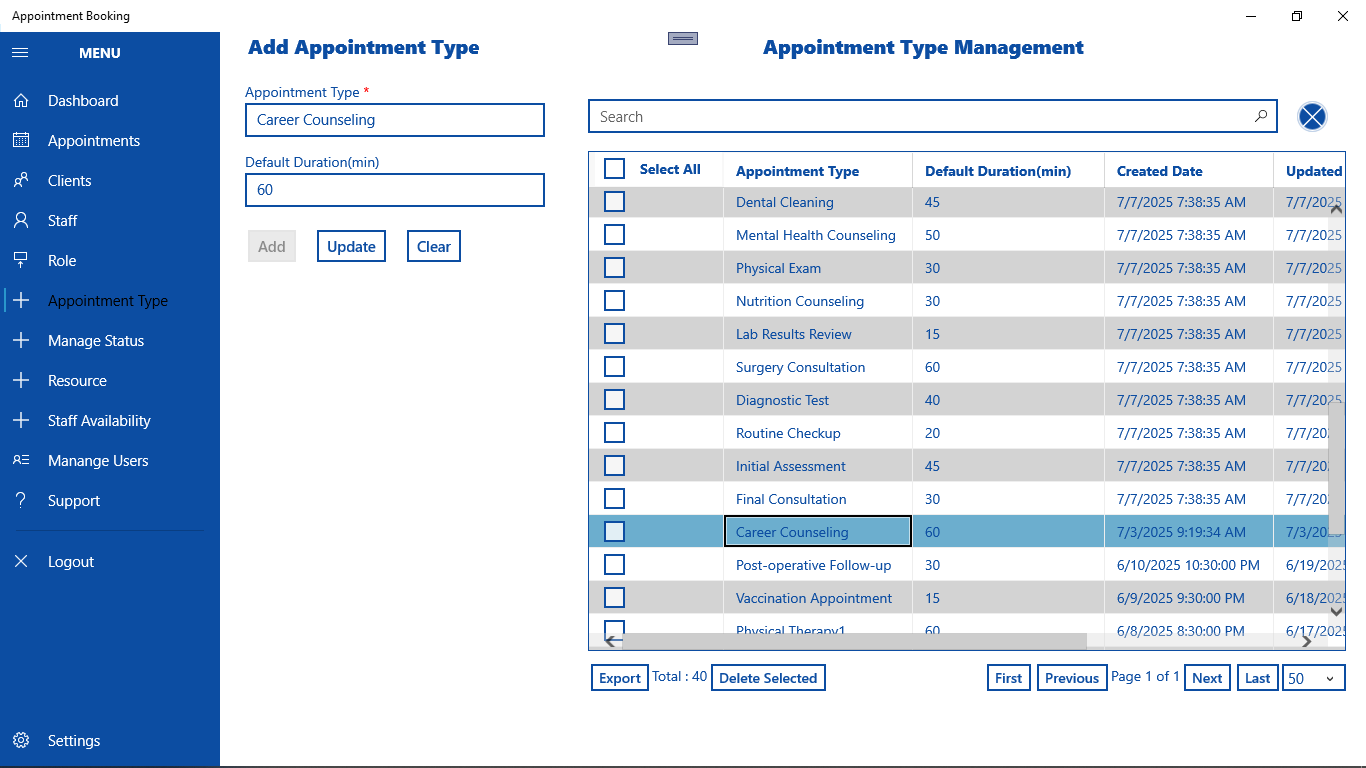The image size is (1366, 768).
Task: Click the grid's vertical scroll-down arrow
Action: (x=1336, y=611)
